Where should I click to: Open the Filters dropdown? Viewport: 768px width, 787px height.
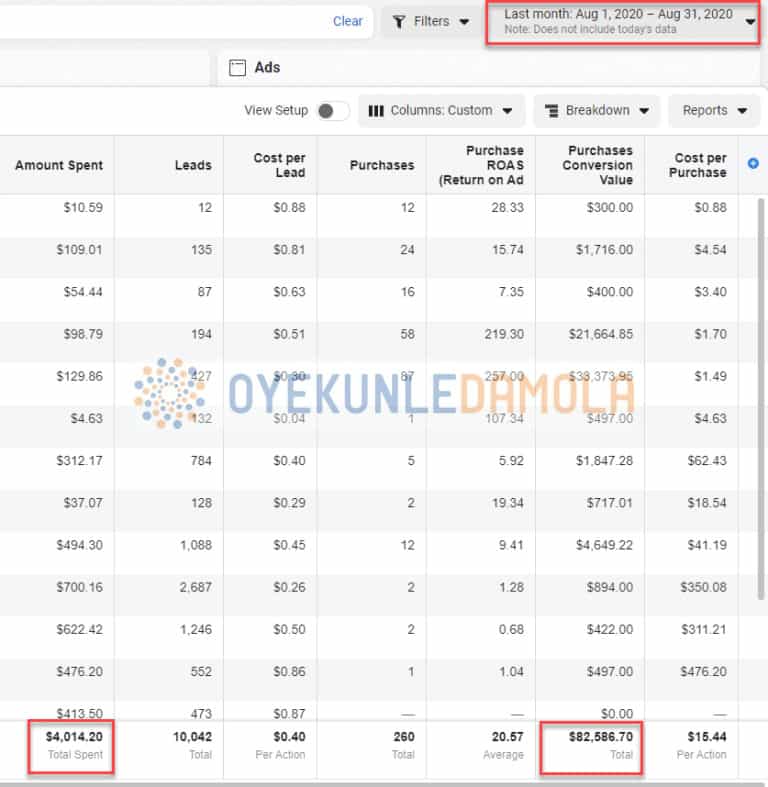(x=431, y=22)
